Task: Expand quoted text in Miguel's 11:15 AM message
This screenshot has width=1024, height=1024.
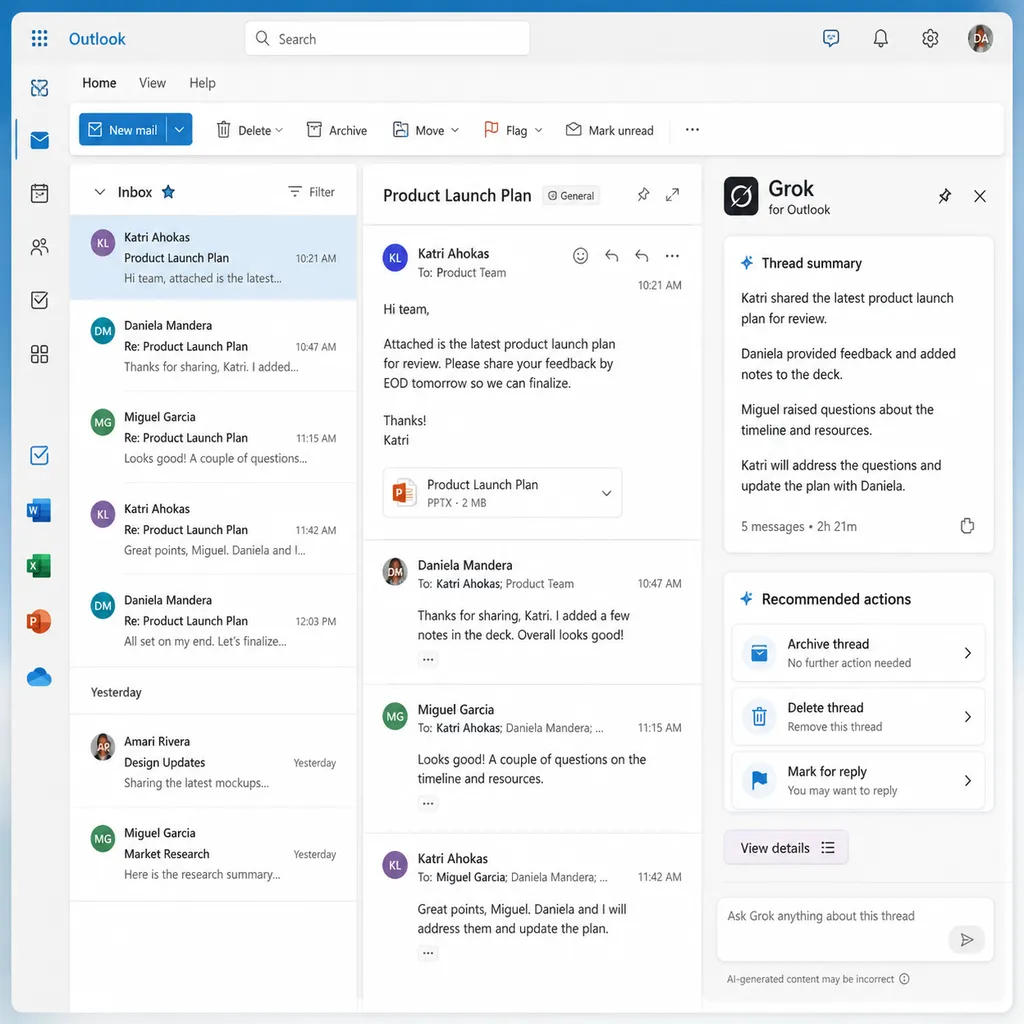Action: (x=428, y=803)
